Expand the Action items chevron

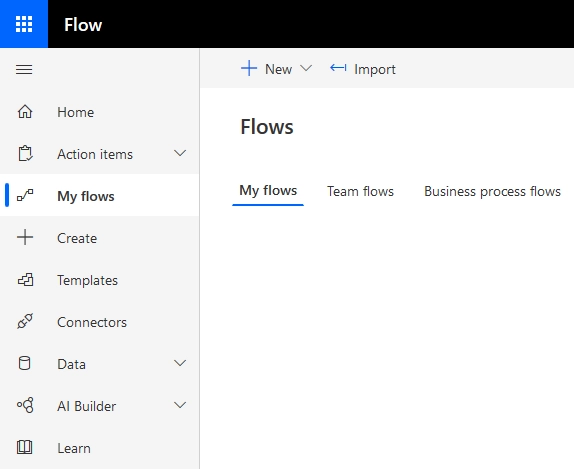180,153
